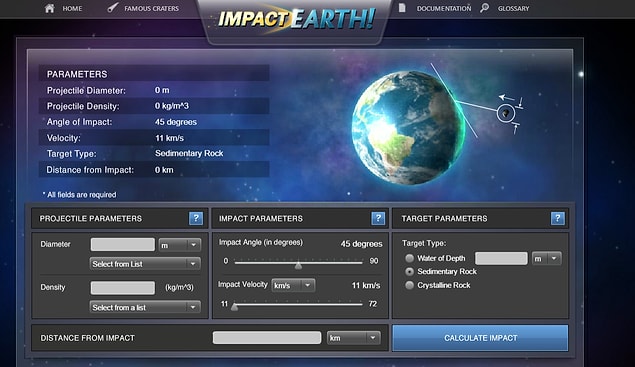Click the Home house icon
Image resolution: width=635 pixels, height=367 pixels.
[49, 8]
